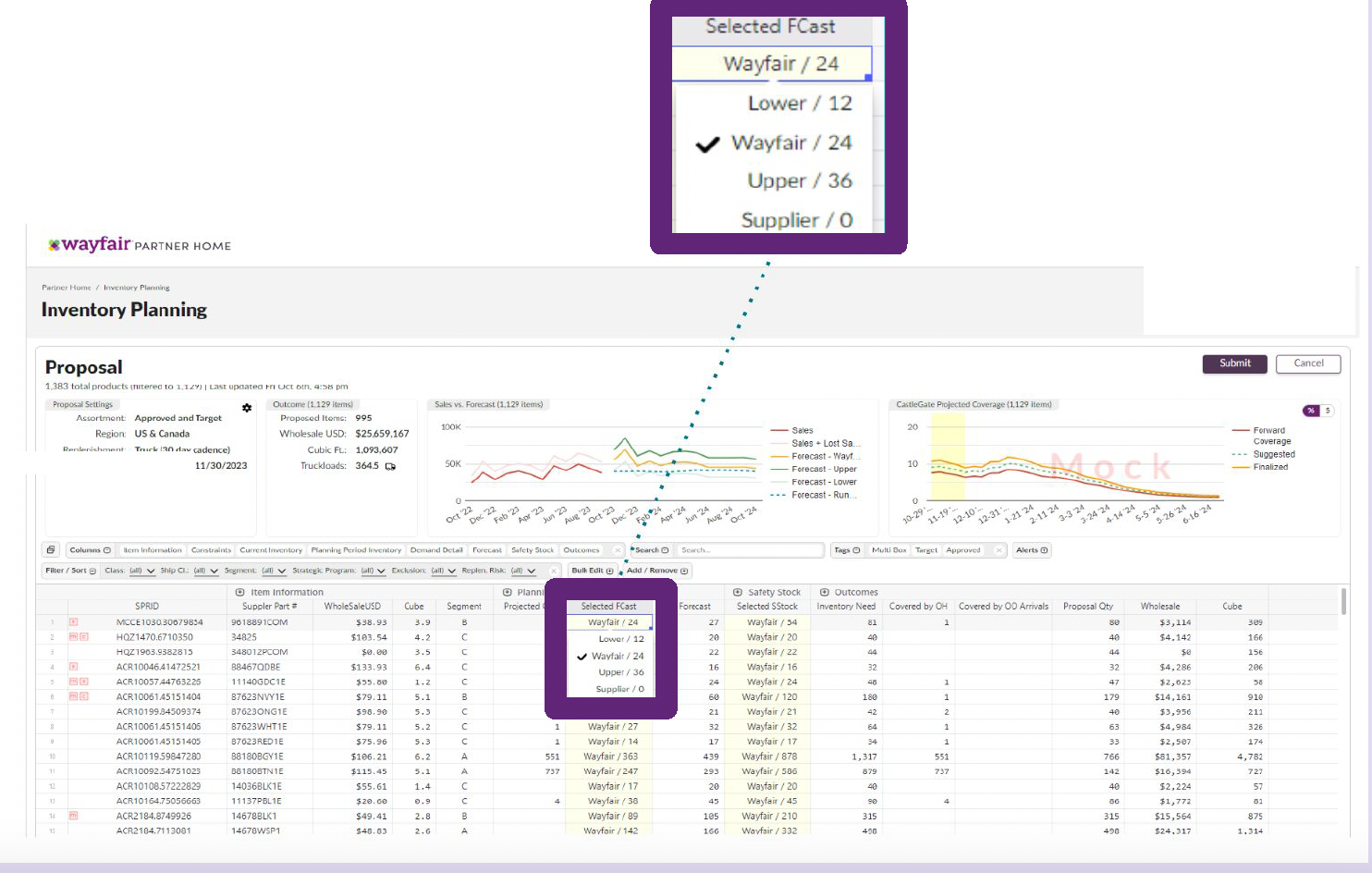Click the Suggested legend swatch
The width and height of the screenshot is (1372, 873).
tap(1240, 454)
